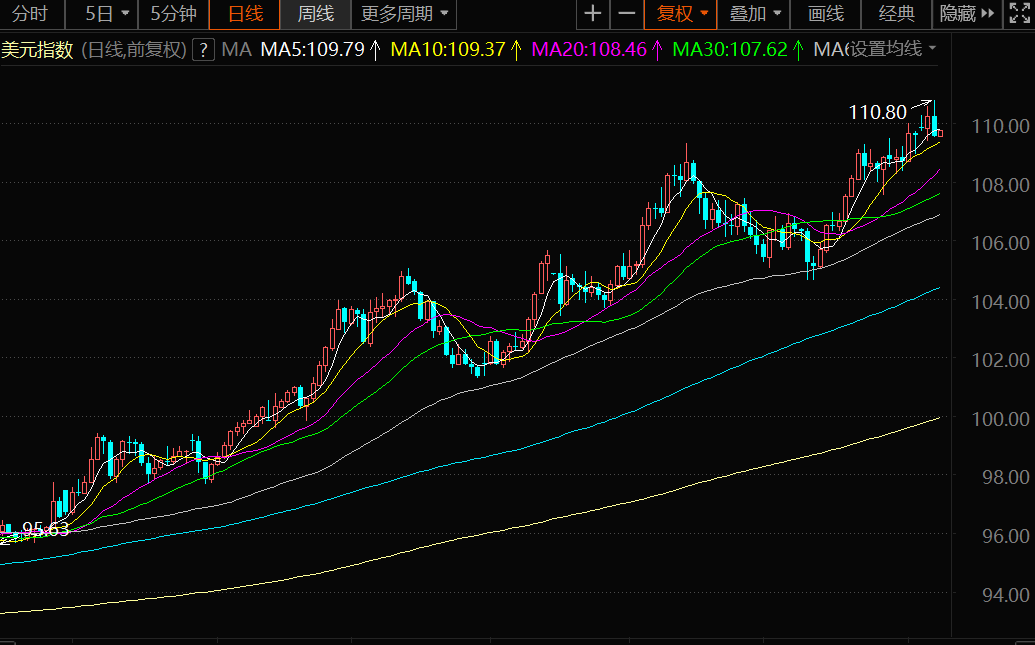The width and height of the screenshot is (1035, 645).
Task: Click the fullscreen expand icon at top right
Action: (x=1019, y=14)
